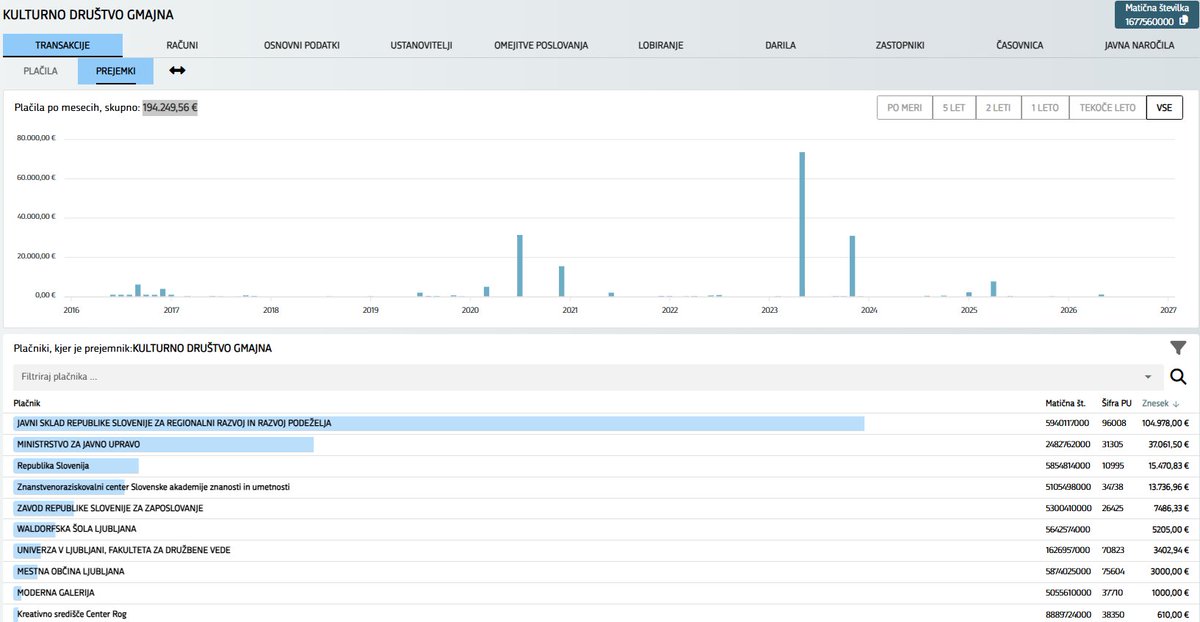Click the Plačnik column header
1200x622 pixels.
coord(28,403)
